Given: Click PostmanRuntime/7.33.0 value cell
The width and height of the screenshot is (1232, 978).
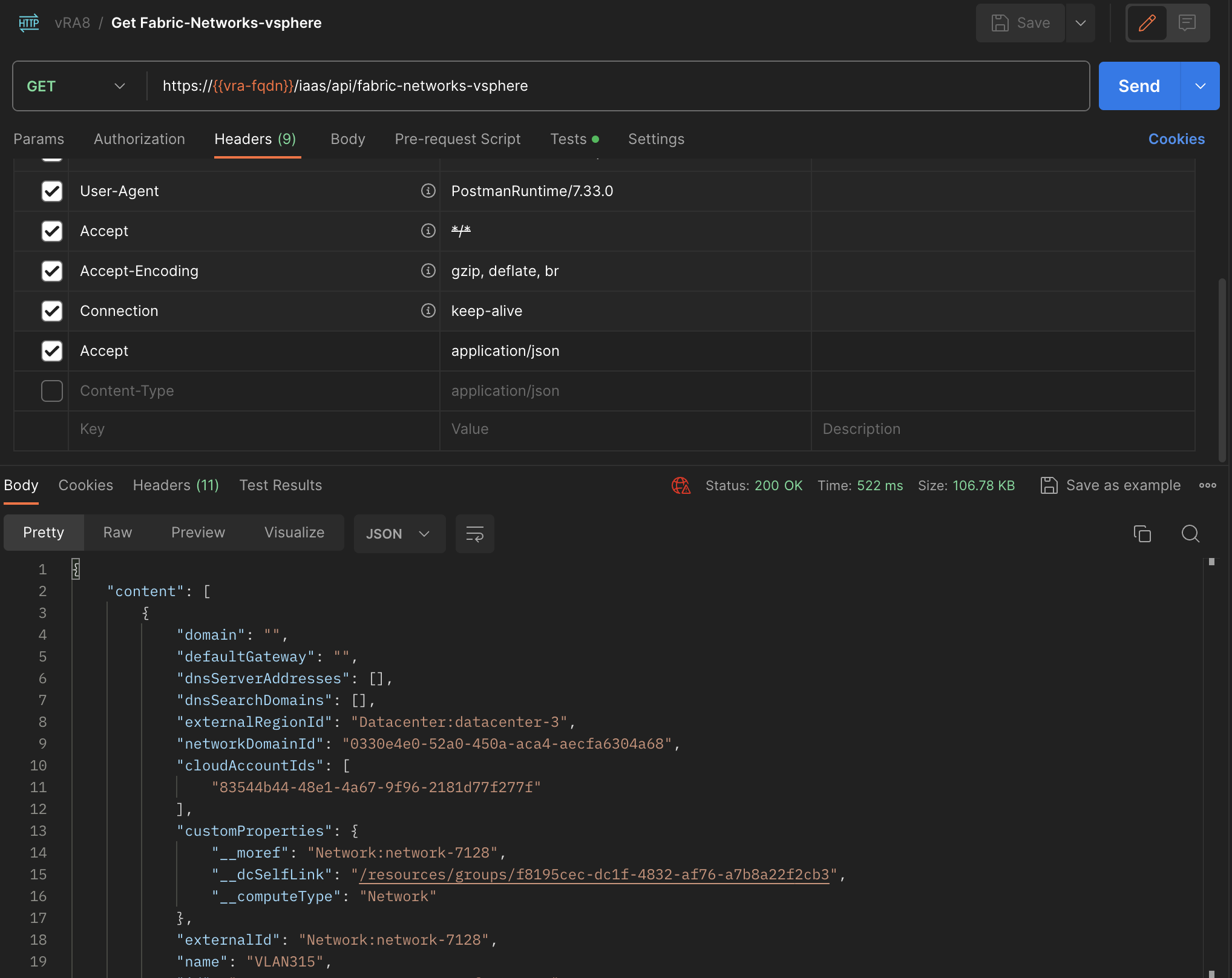Looking at the screenshot, I should (x=626, y=191).
